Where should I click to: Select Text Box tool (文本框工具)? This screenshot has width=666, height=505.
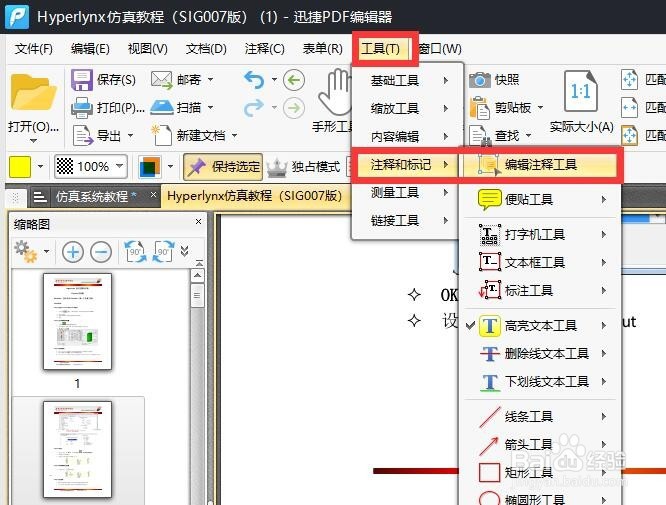540,262
